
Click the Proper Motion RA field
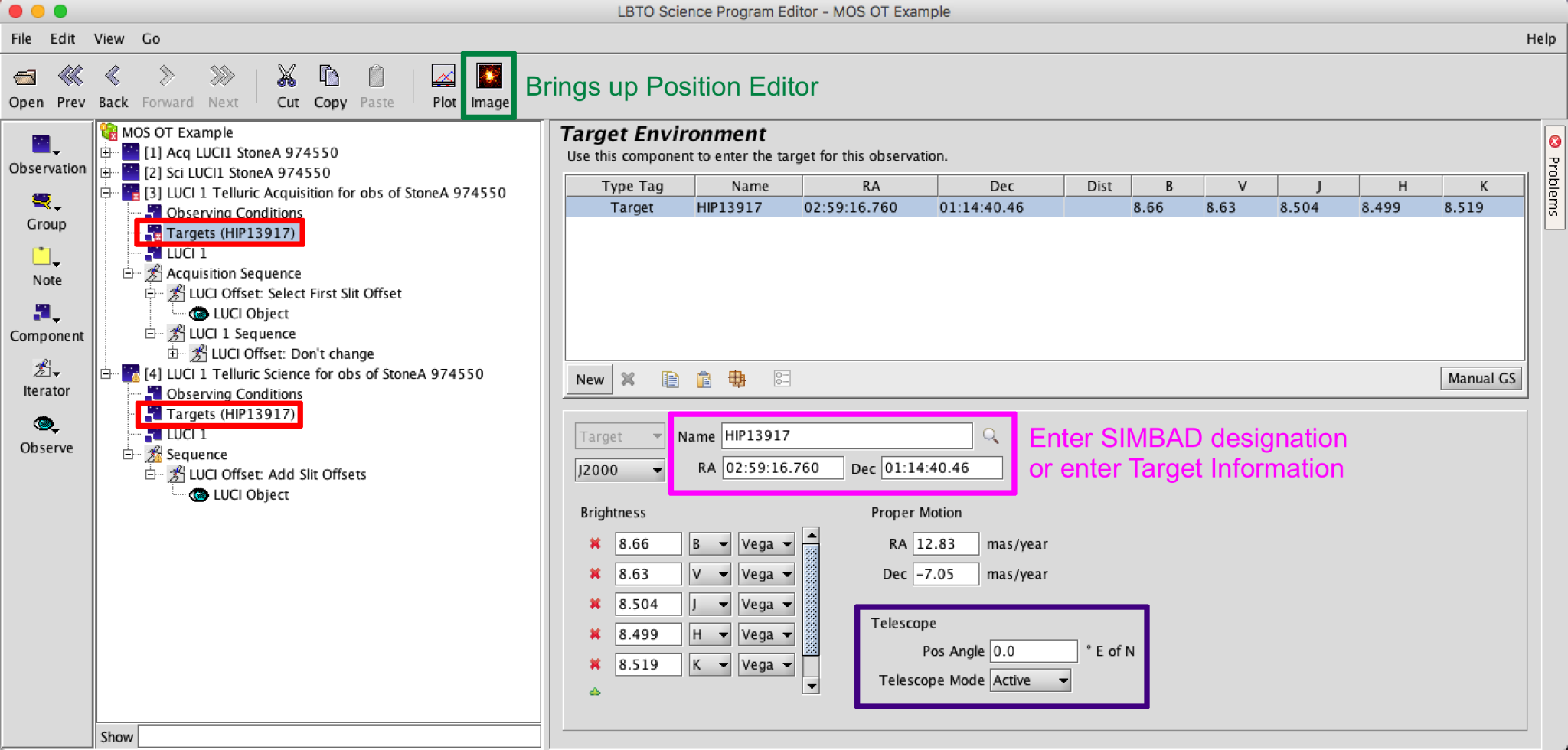[946, 544]
